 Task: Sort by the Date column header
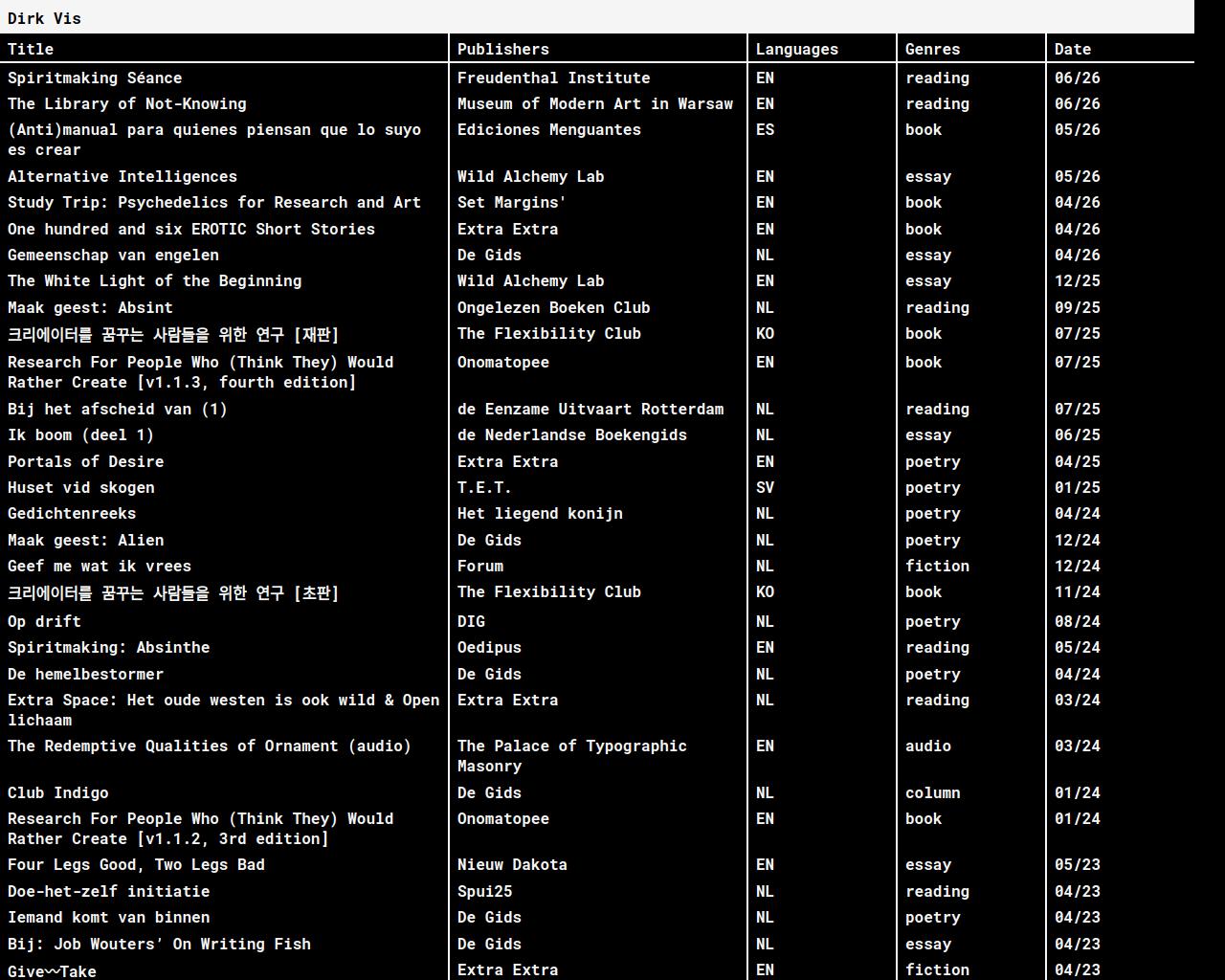point(1073,49)
